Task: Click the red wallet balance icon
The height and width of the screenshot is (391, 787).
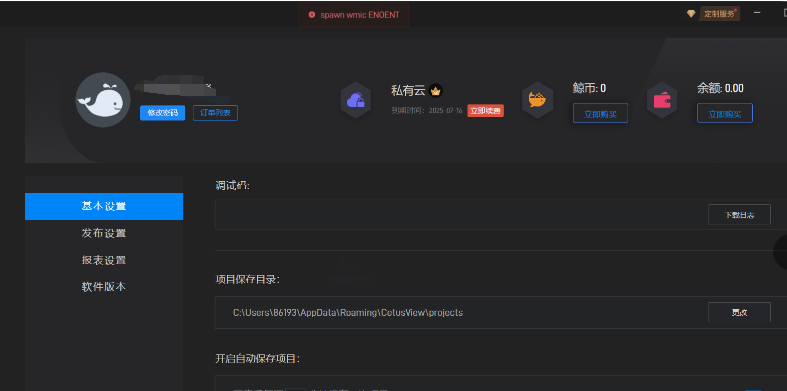Action: (x=662, y=100)
